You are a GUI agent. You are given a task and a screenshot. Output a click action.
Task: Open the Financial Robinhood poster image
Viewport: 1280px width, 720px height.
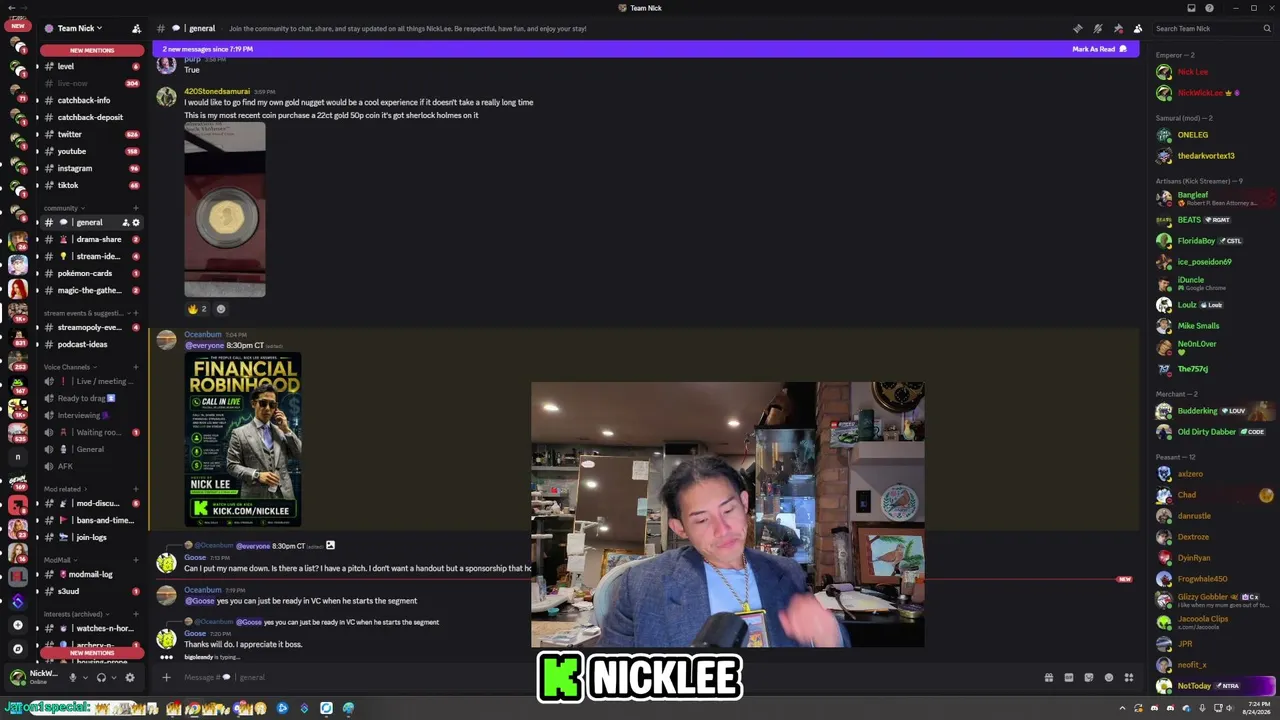[243, 439]
